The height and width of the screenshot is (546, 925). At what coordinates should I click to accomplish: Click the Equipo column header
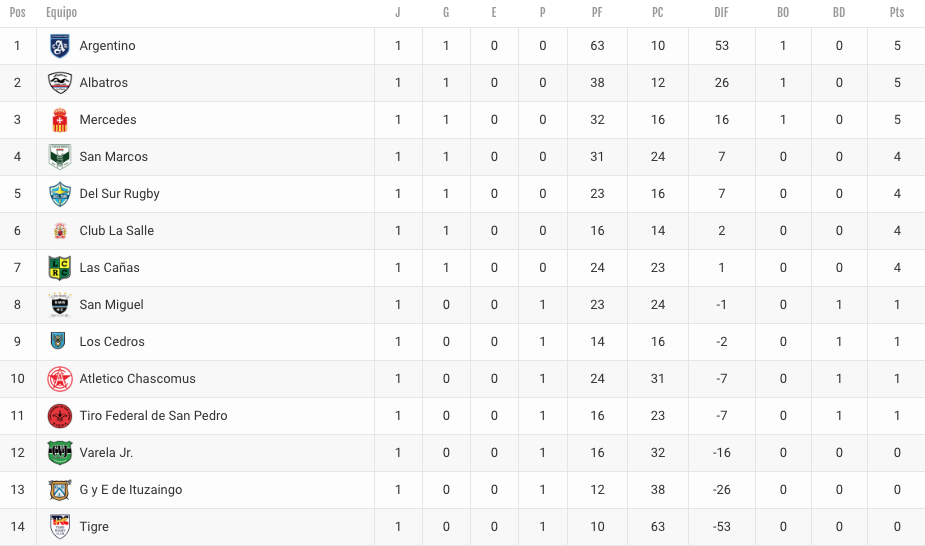(x=61, y=12)
